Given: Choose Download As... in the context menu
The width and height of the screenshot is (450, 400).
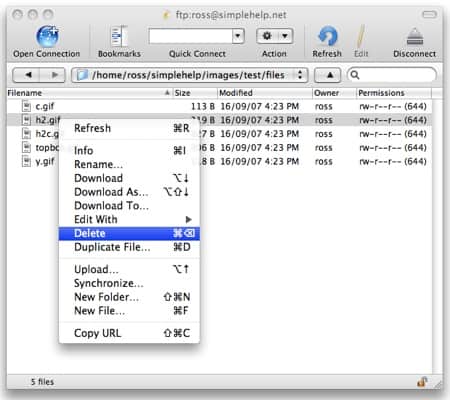Looking at the screenshot, I should click(129, 192).
